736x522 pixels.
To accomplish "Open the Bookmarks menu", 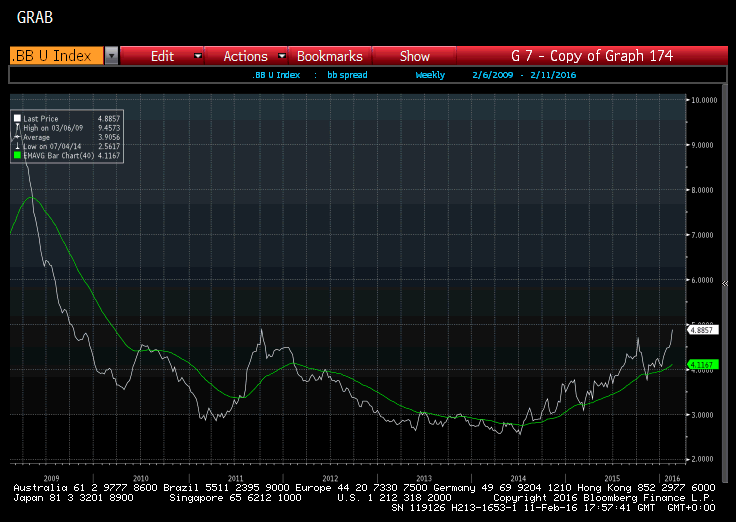I will point(329,57).
